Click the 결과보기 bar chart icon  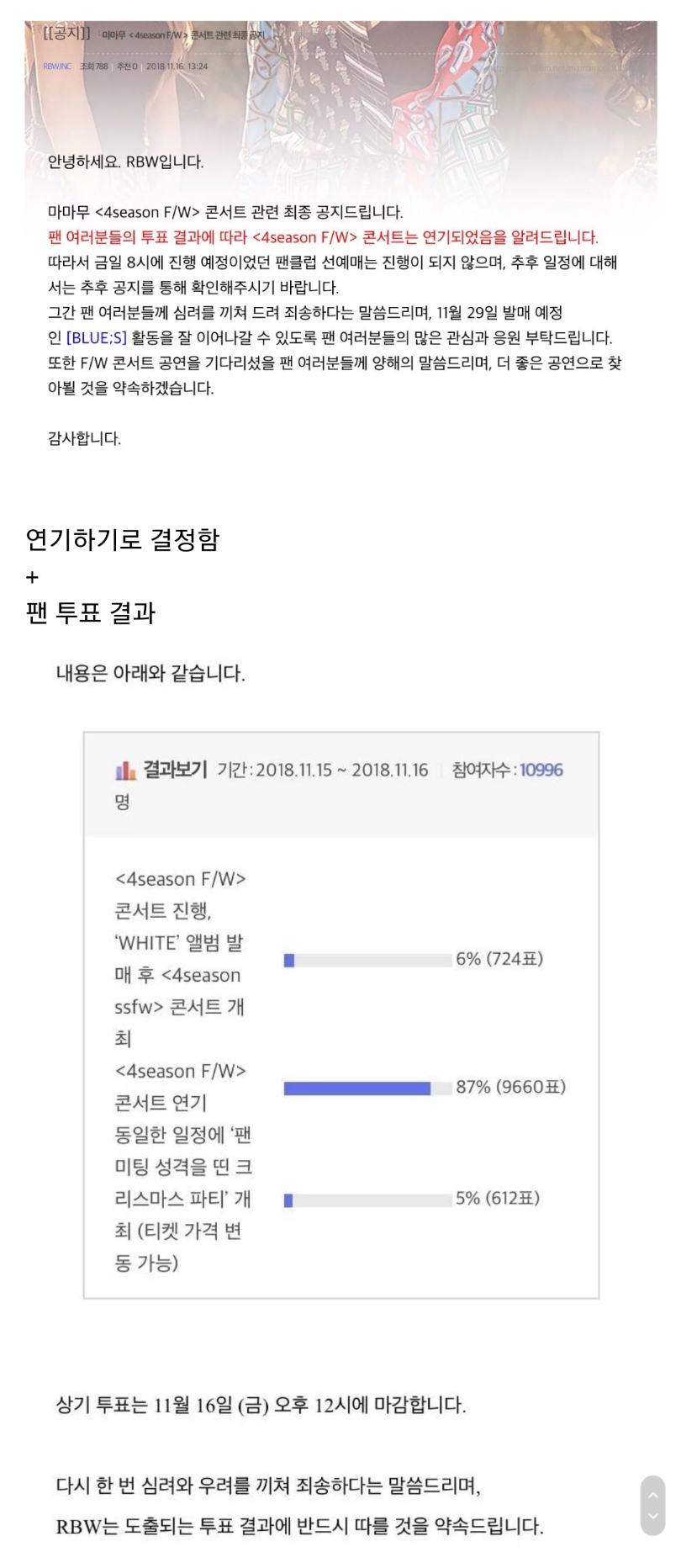pyautogui.click(x=125, y=770)
